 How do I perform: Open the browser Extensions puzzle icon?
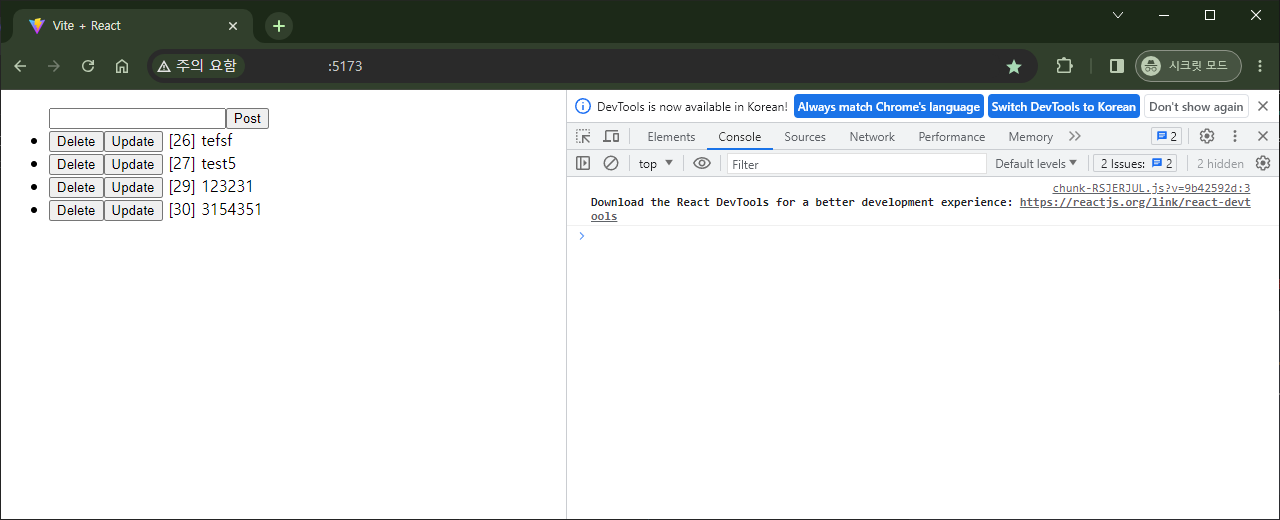(x=1065, y=66)
